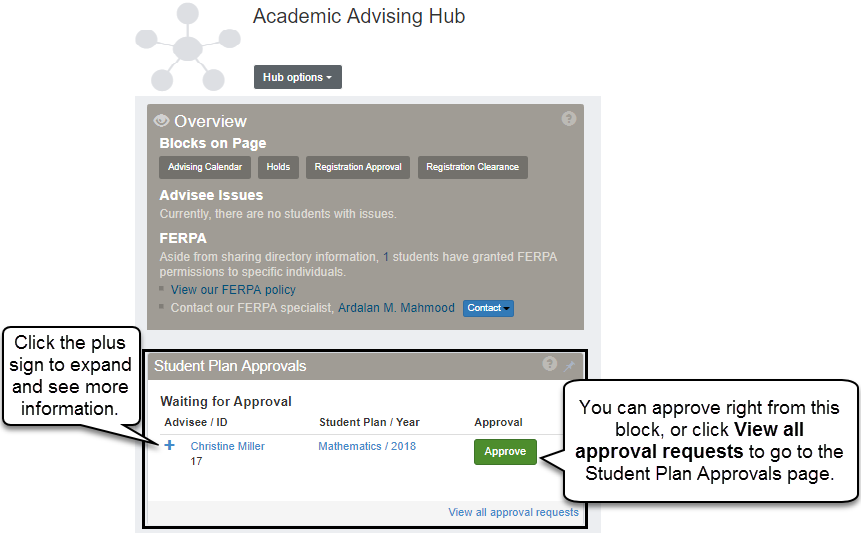Open the FERPA specialist Contact dropdown
This screenshot has height=533, width=861.
coord(488,308)
